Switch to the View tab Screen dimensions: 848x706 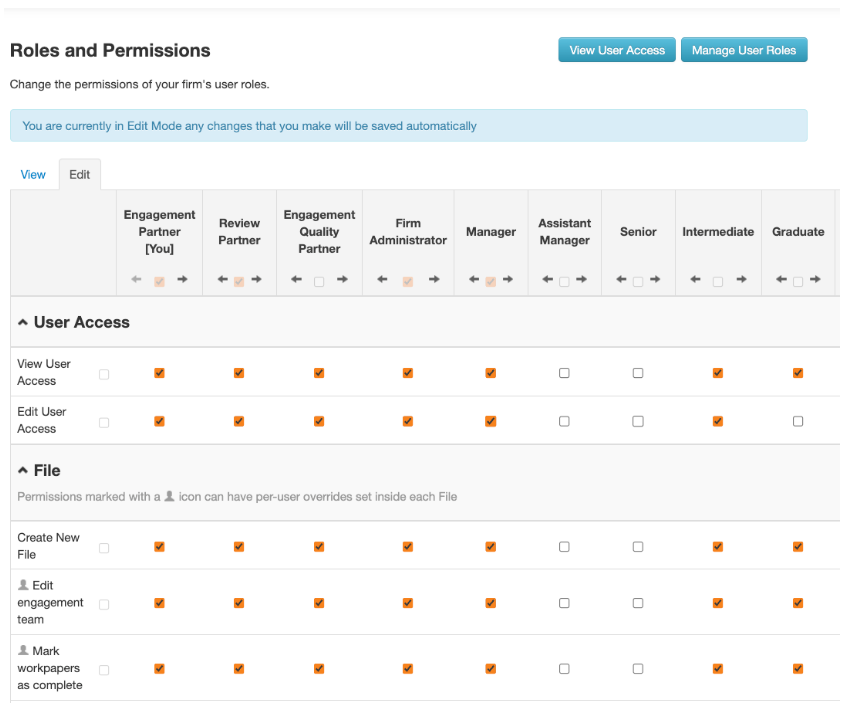pos(33,174)
